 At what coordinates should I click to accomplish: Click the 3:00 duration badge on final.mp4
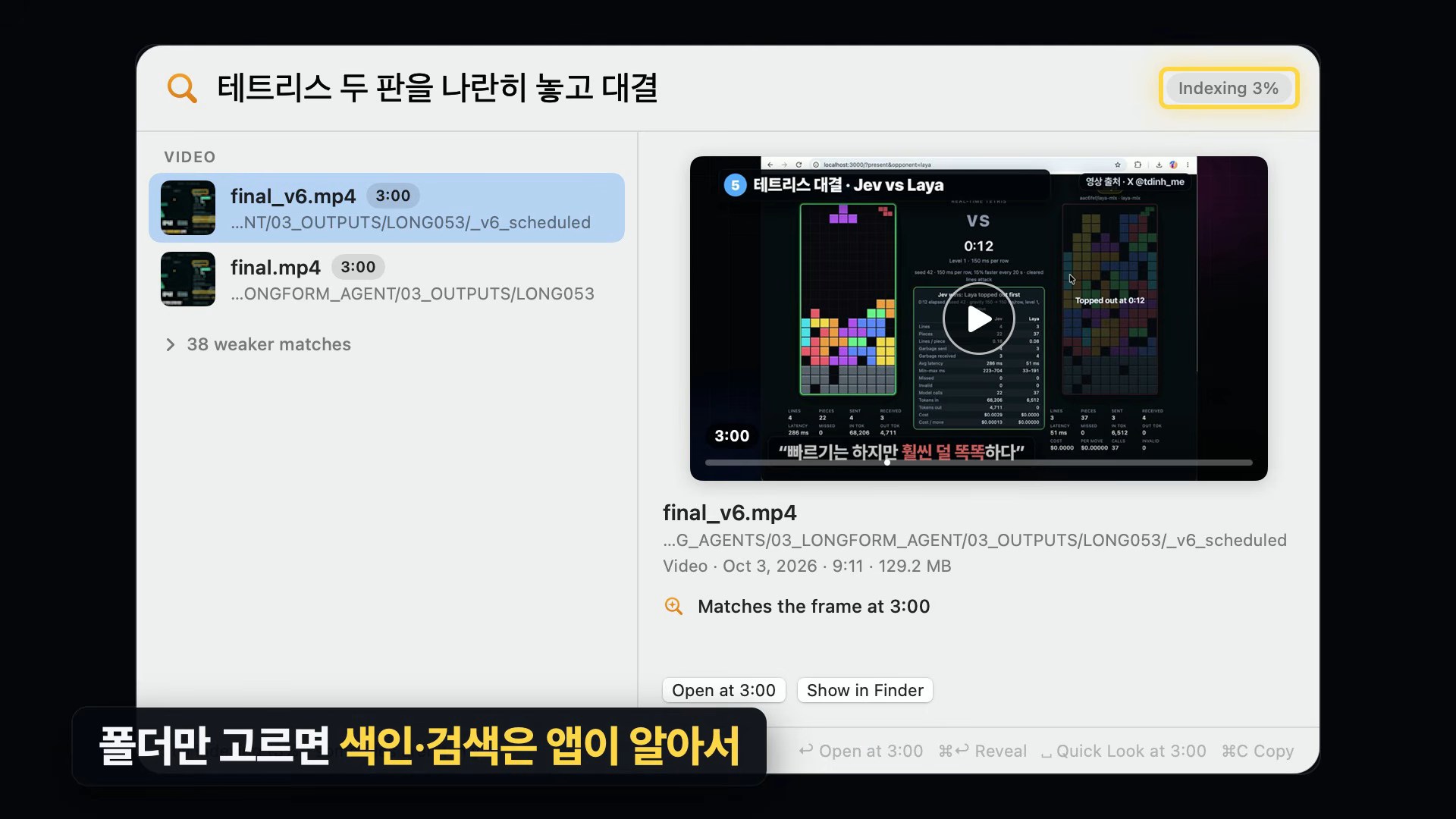358,267
